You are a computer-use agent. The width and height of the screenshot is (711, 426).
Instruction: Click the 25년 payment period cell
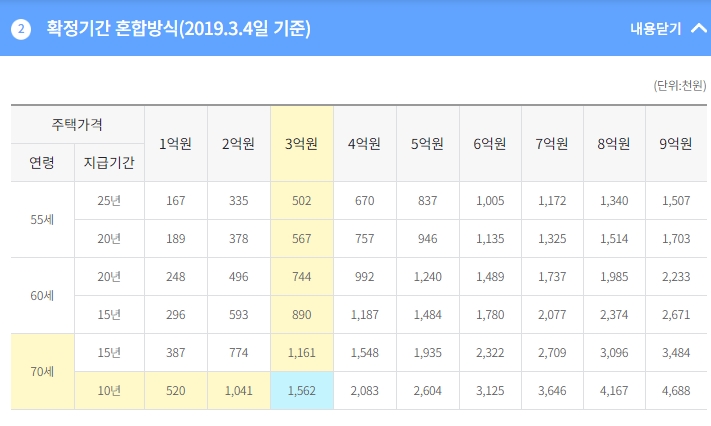(x=109, y=201)
